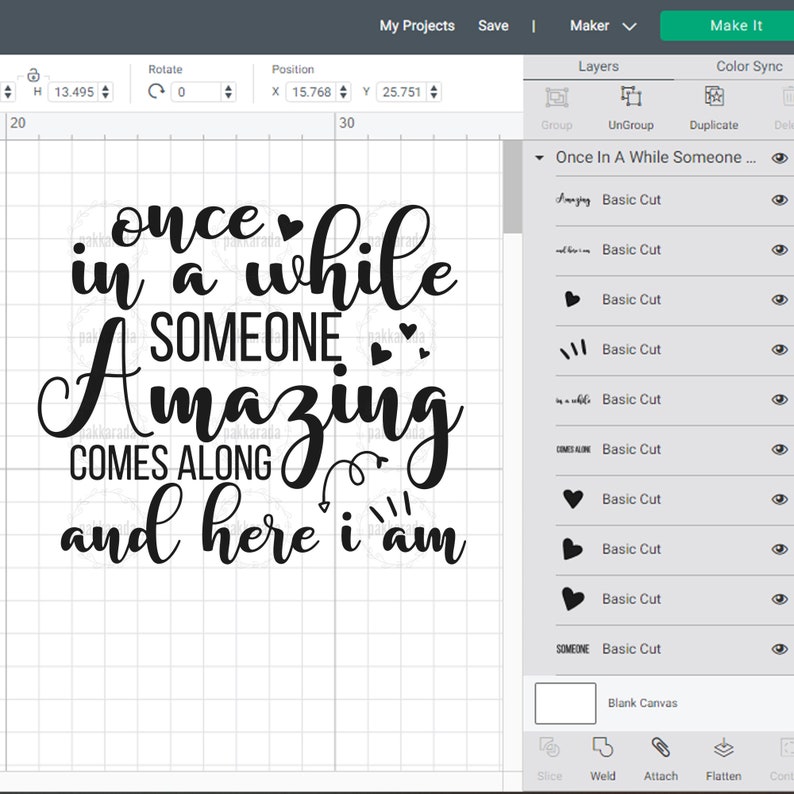Viewport: 794px width, 794px height.
Task: Click the curly arrow doodle on canvas
Action: (x=352, y=481)
